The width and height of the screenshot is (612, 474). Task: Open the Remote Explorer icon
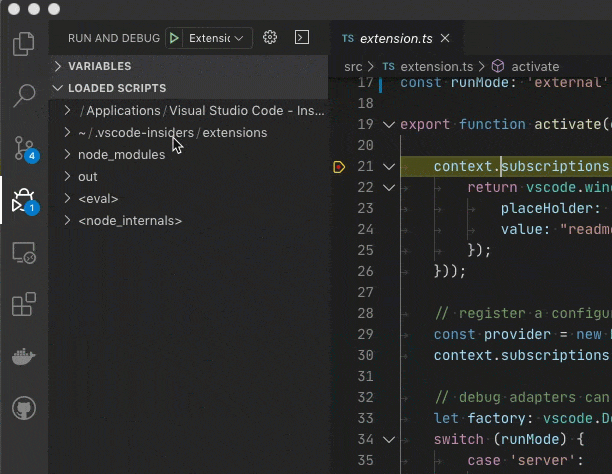pyautogui.click(x=23, y=254)
